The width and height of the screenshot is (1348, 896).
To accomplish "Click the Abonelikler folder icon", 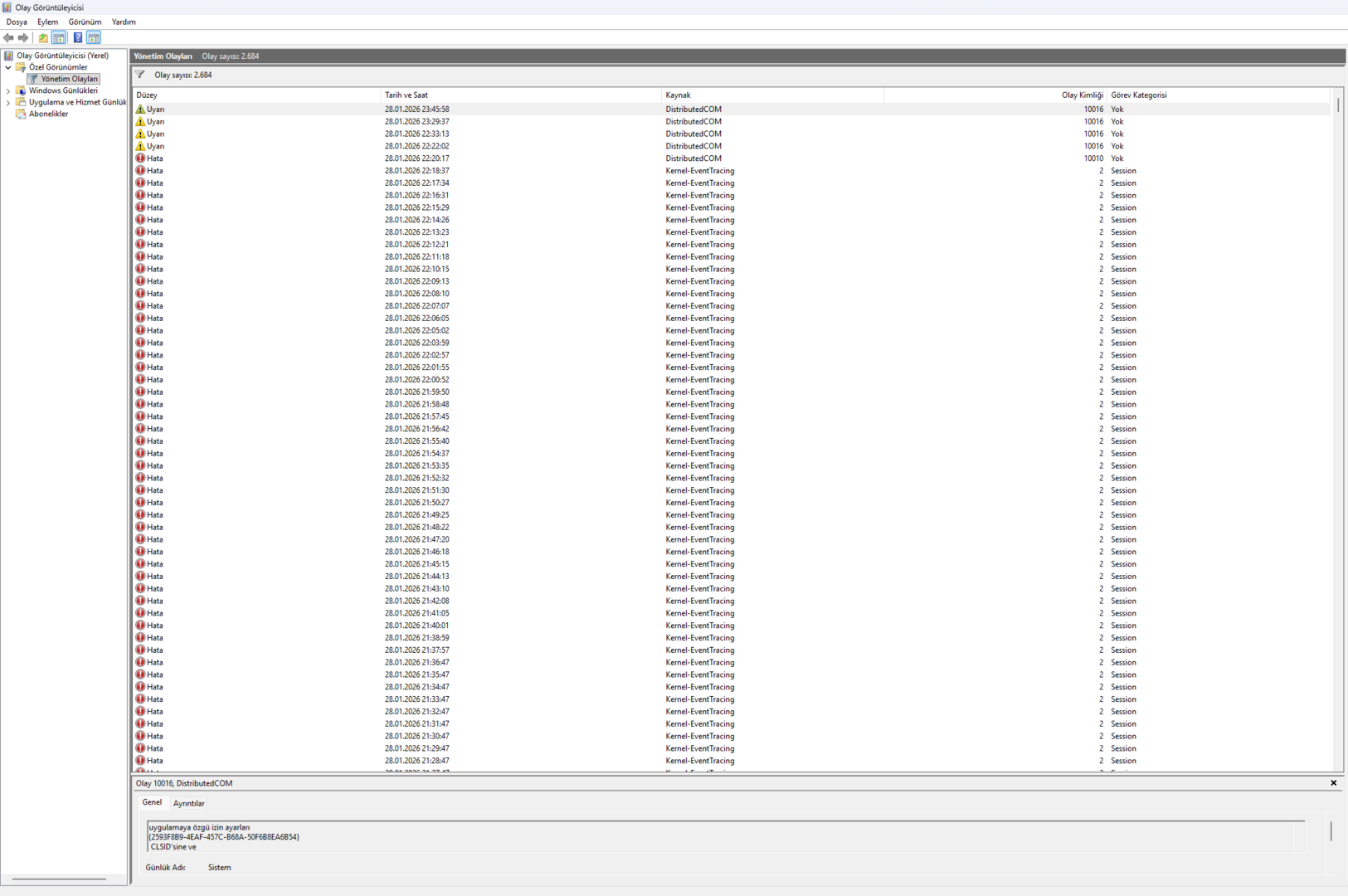I will click(21, 114).
